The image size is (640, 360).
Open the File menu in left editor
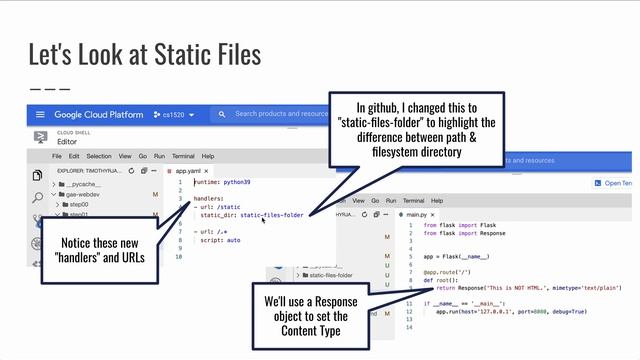(x=57, y=156)
